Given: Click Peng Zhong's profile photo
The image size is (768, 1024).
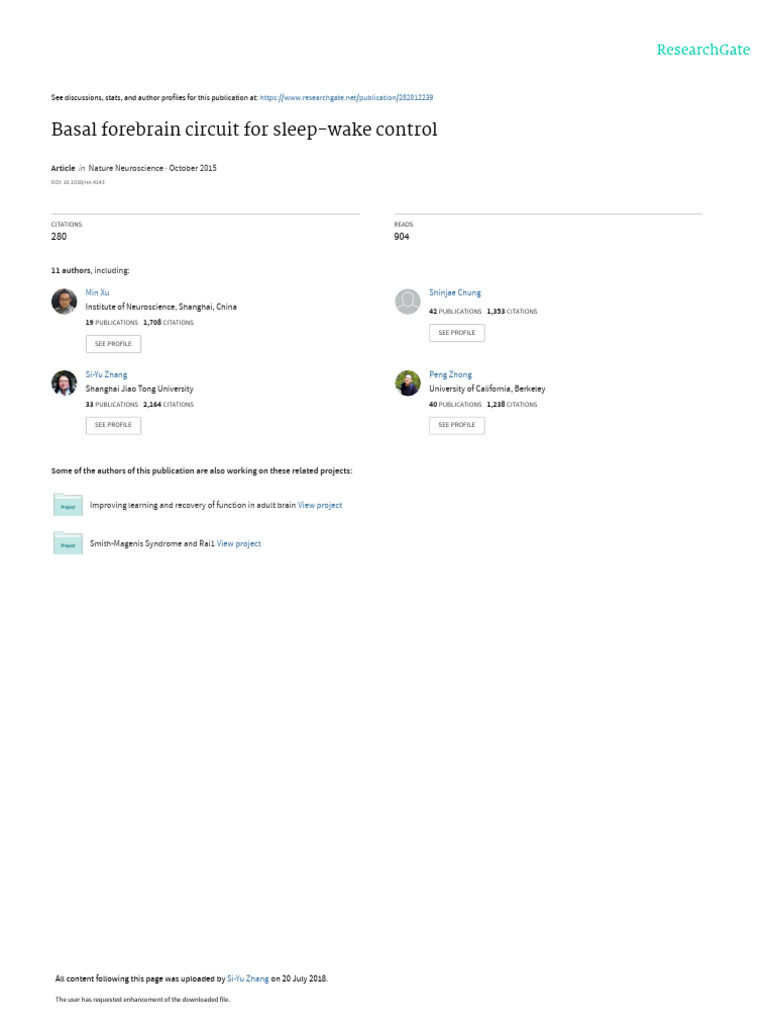Looking at the screenshot, I should coord(408,383).
